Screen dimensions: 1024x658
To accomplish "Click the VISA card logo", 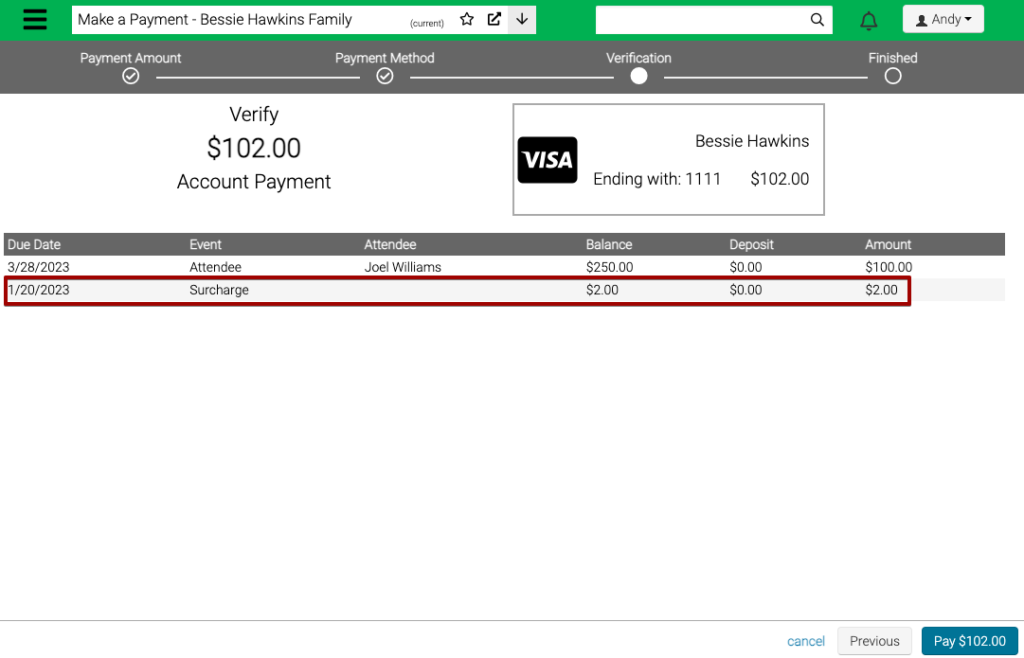I will [547, 160].
